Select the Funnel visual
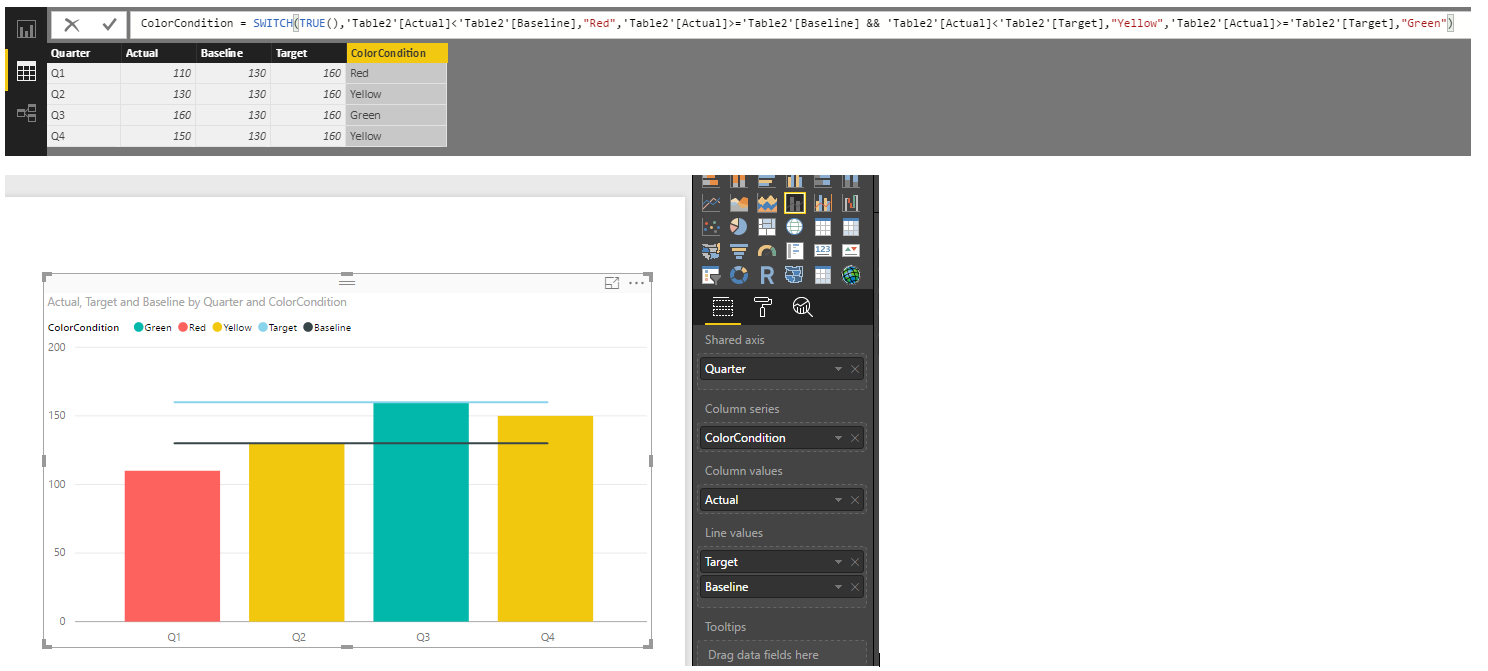This screenshot has height=671, width=1488. coord(739,251)
